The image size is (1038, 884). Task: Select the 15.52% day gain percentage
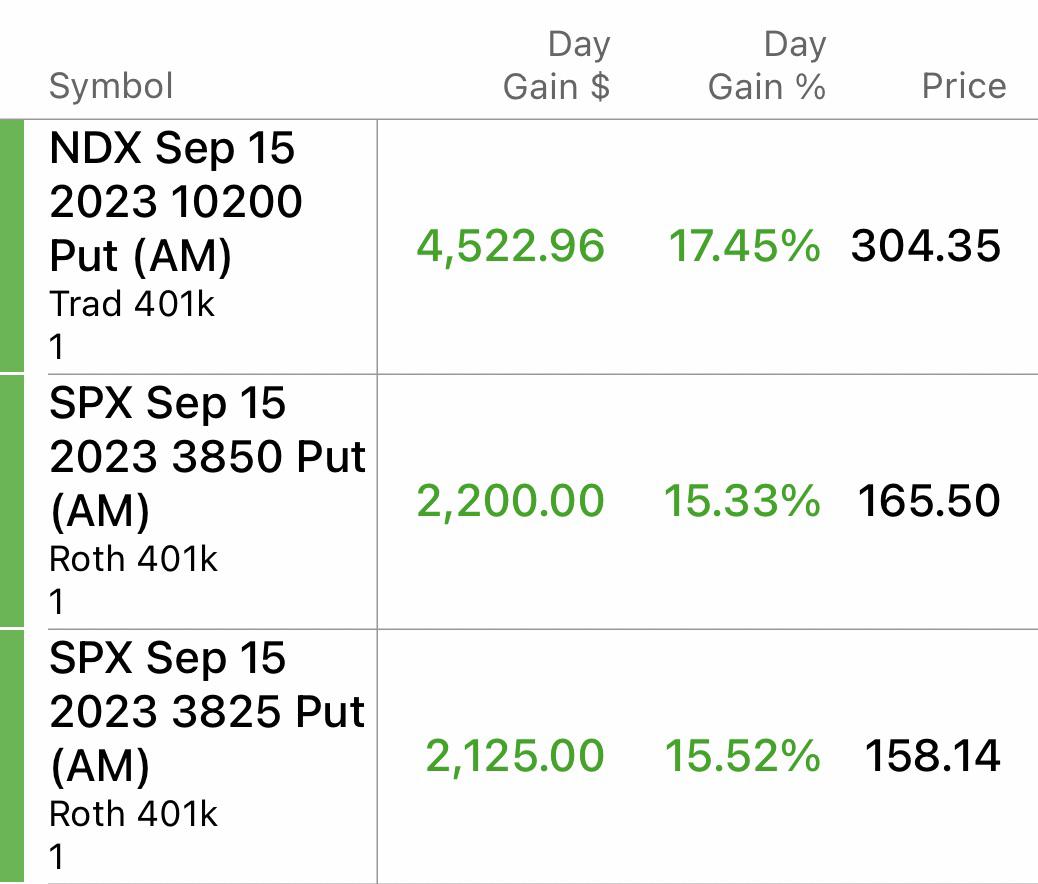(742, 756)
